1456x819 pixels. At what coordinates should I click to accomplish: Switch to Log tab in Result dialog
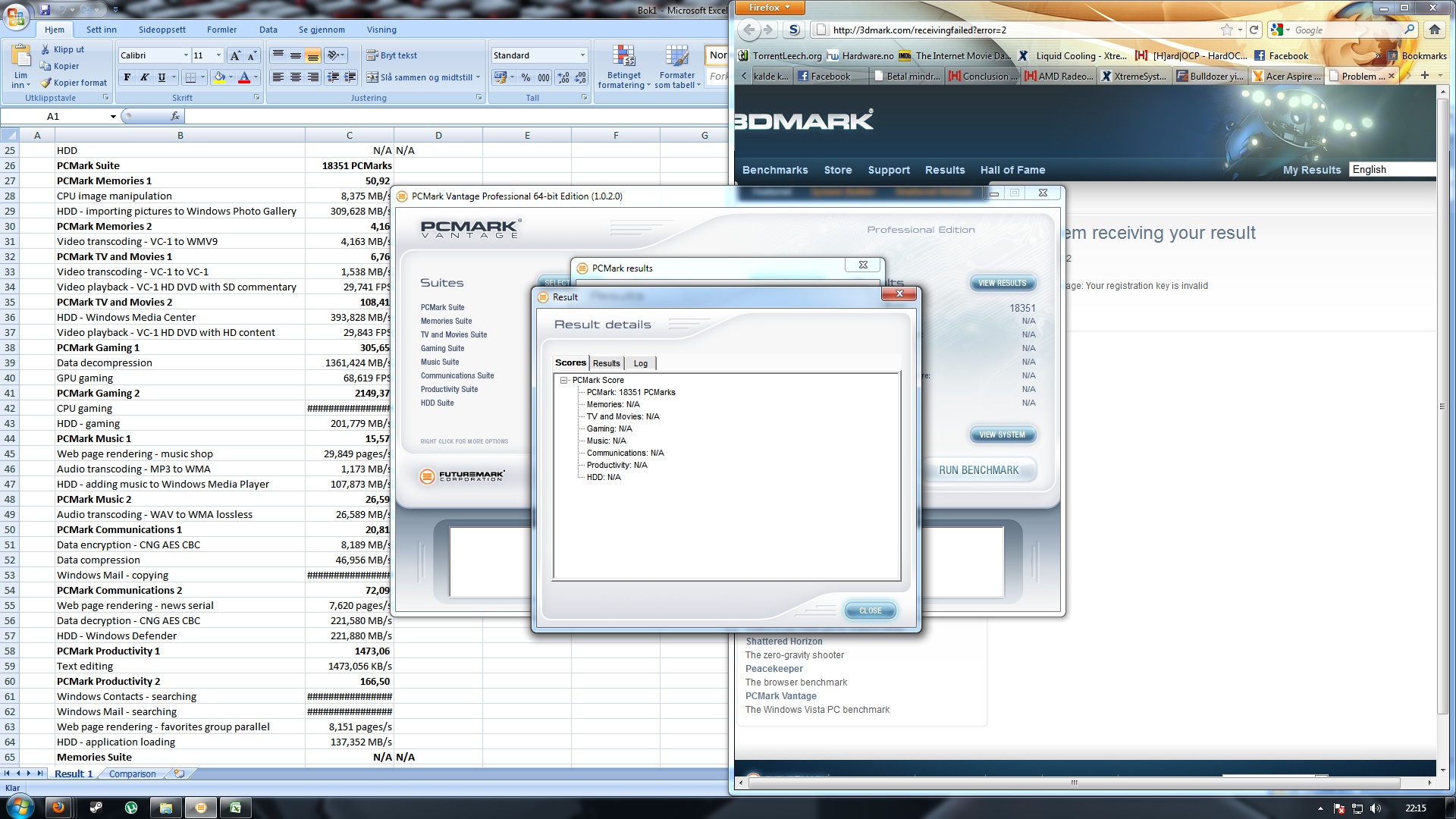pyautogui.click(x=641, y=363)
